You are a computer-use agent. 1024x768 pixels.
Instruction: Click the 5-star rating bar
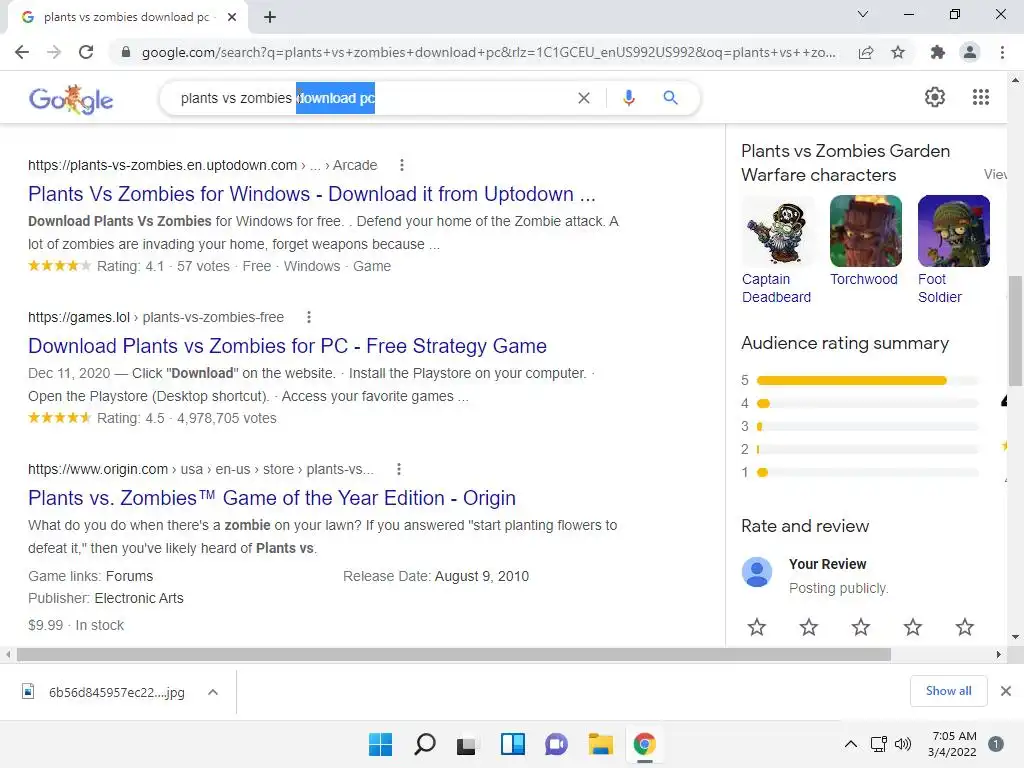(x=867, y=380)
